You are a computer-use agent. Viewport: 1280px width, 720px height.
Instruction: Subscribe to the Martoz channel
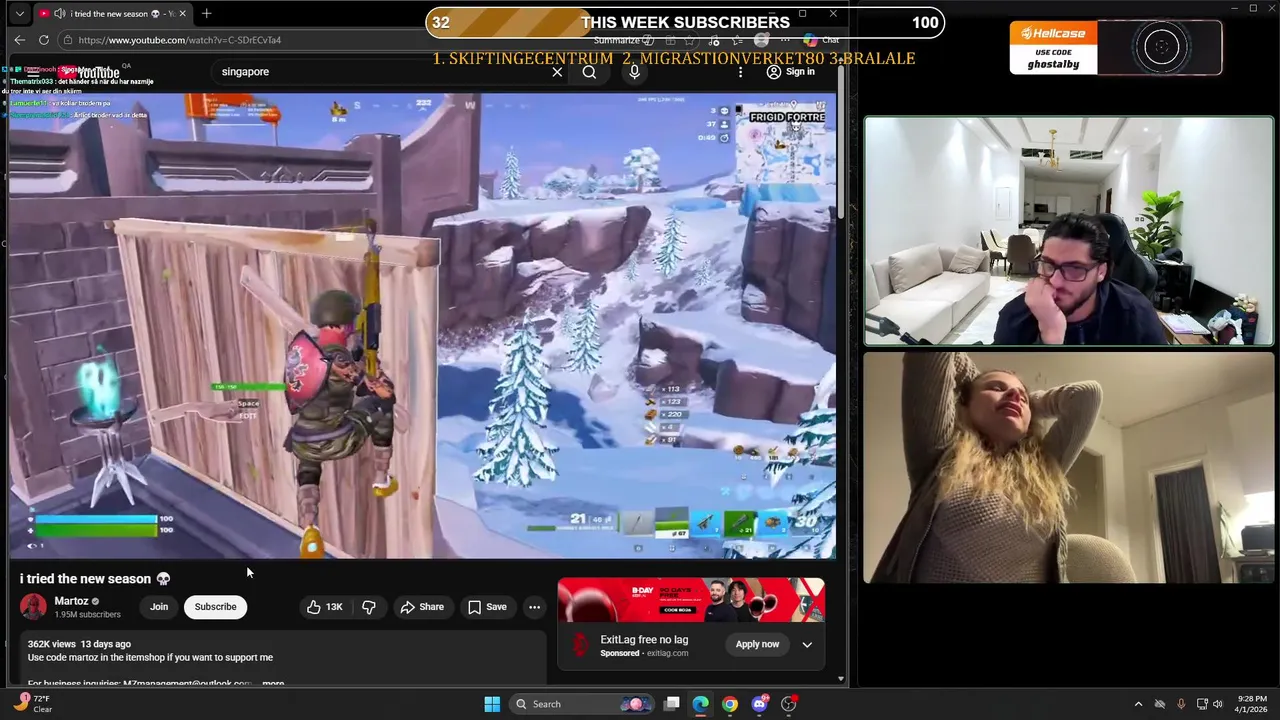click(x=215, y=607)
